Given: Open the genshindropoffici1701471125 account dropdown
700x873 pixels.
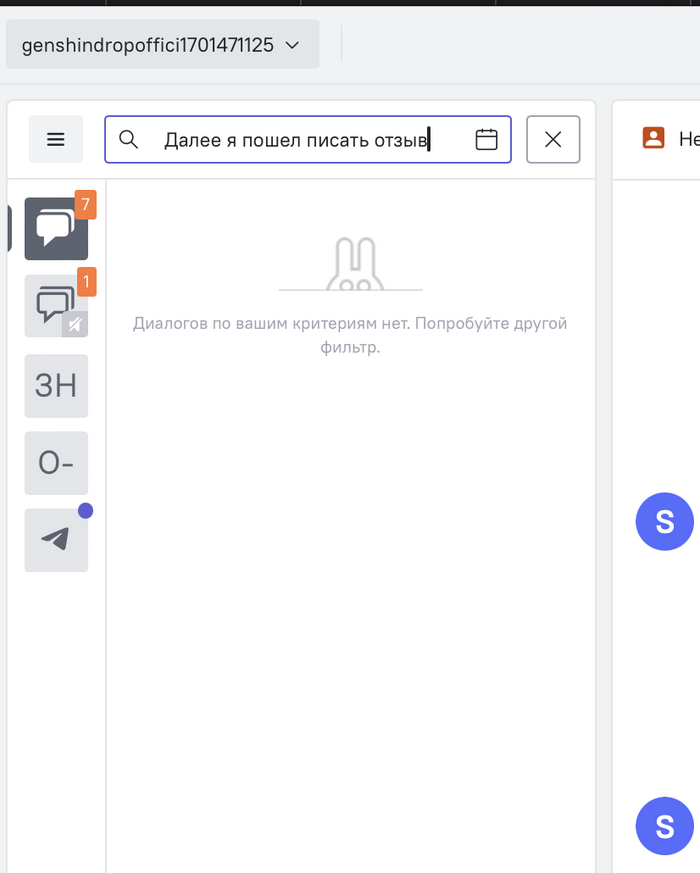Looking at the screenshot, I should [162, 45].
